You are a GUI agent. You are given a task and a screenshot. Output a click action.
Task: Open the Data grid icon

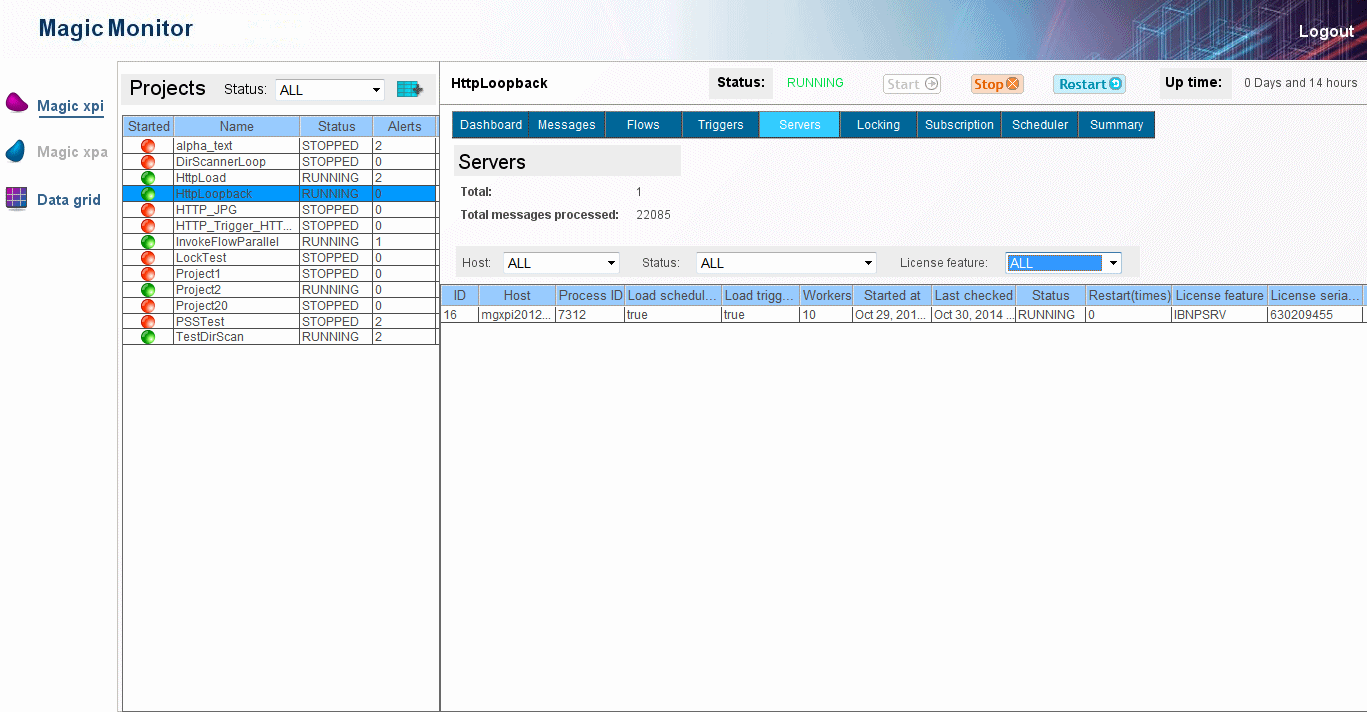tap(16, 198)
